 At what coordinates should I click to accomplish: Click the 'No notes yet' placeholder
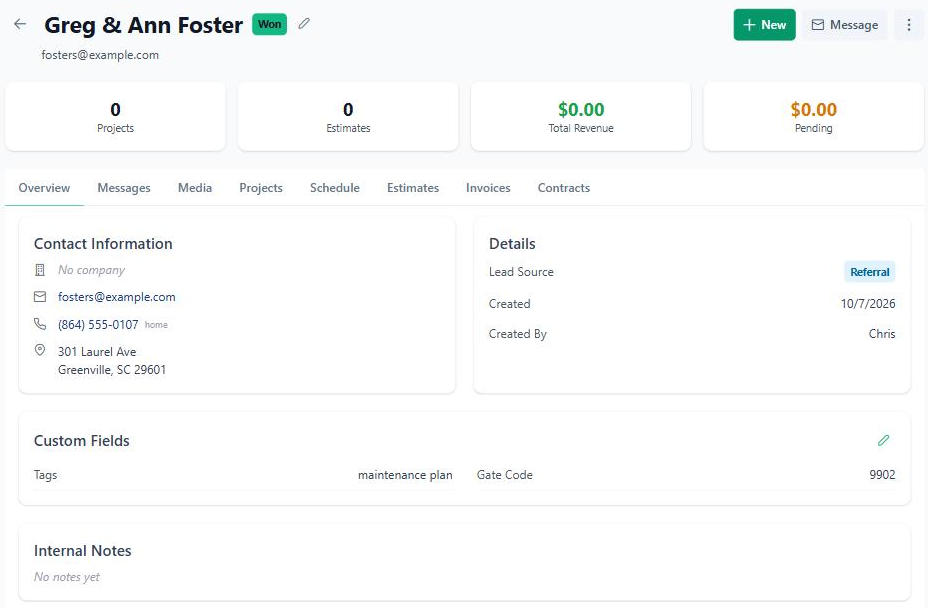[x=67, y=577]
